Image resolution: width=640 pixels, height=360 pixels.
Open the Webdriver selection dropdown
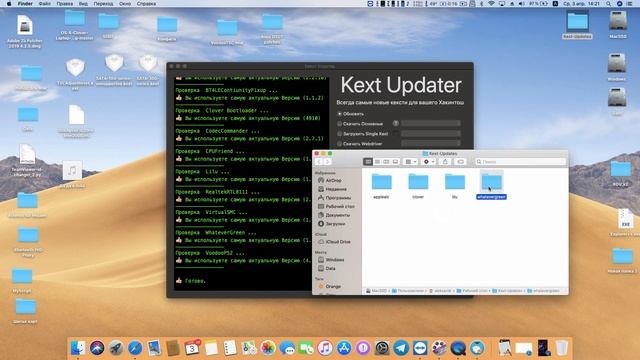[x=431, y=143]
